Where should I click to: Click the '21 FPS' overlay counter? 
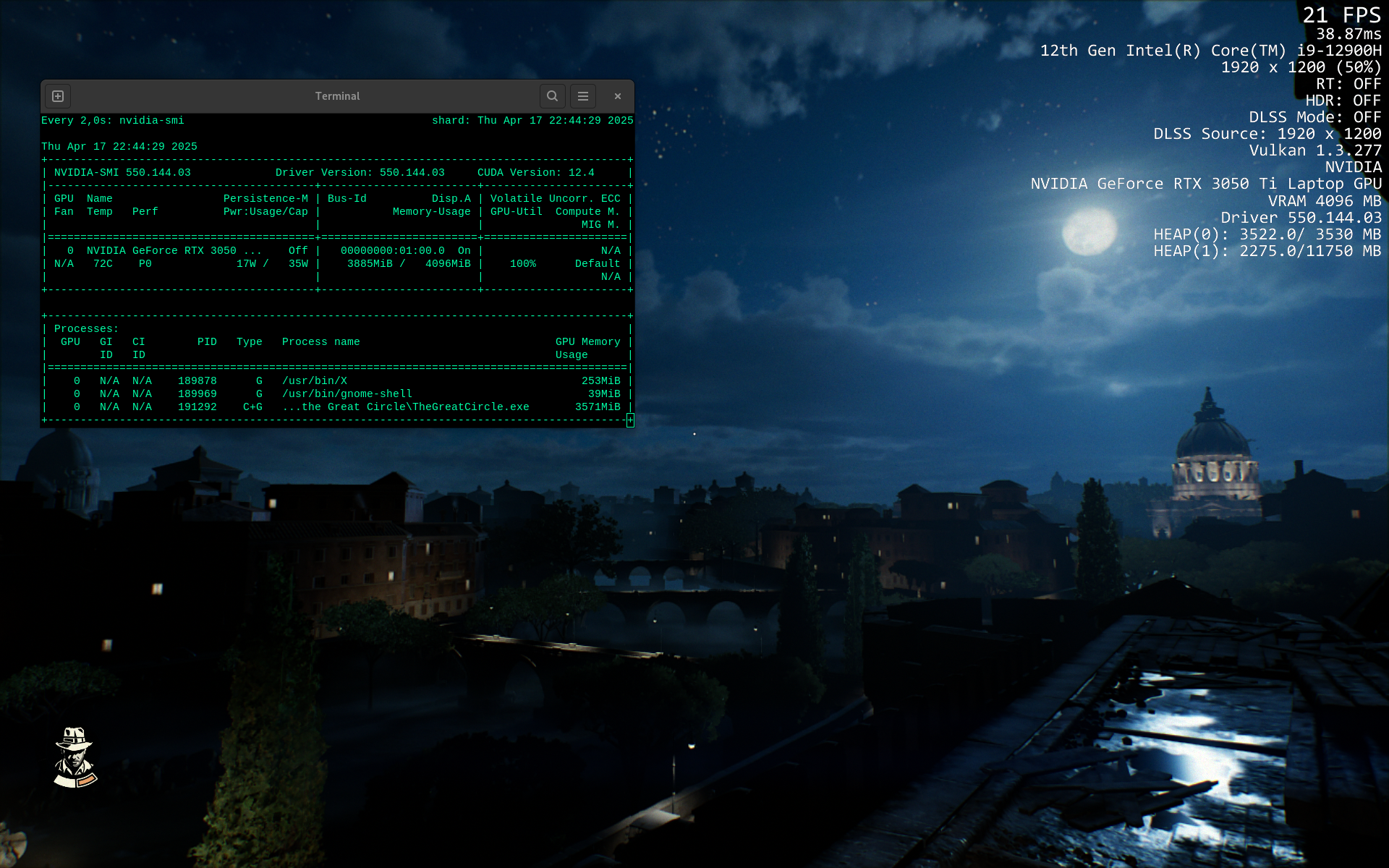click(x=1342, y=15)
